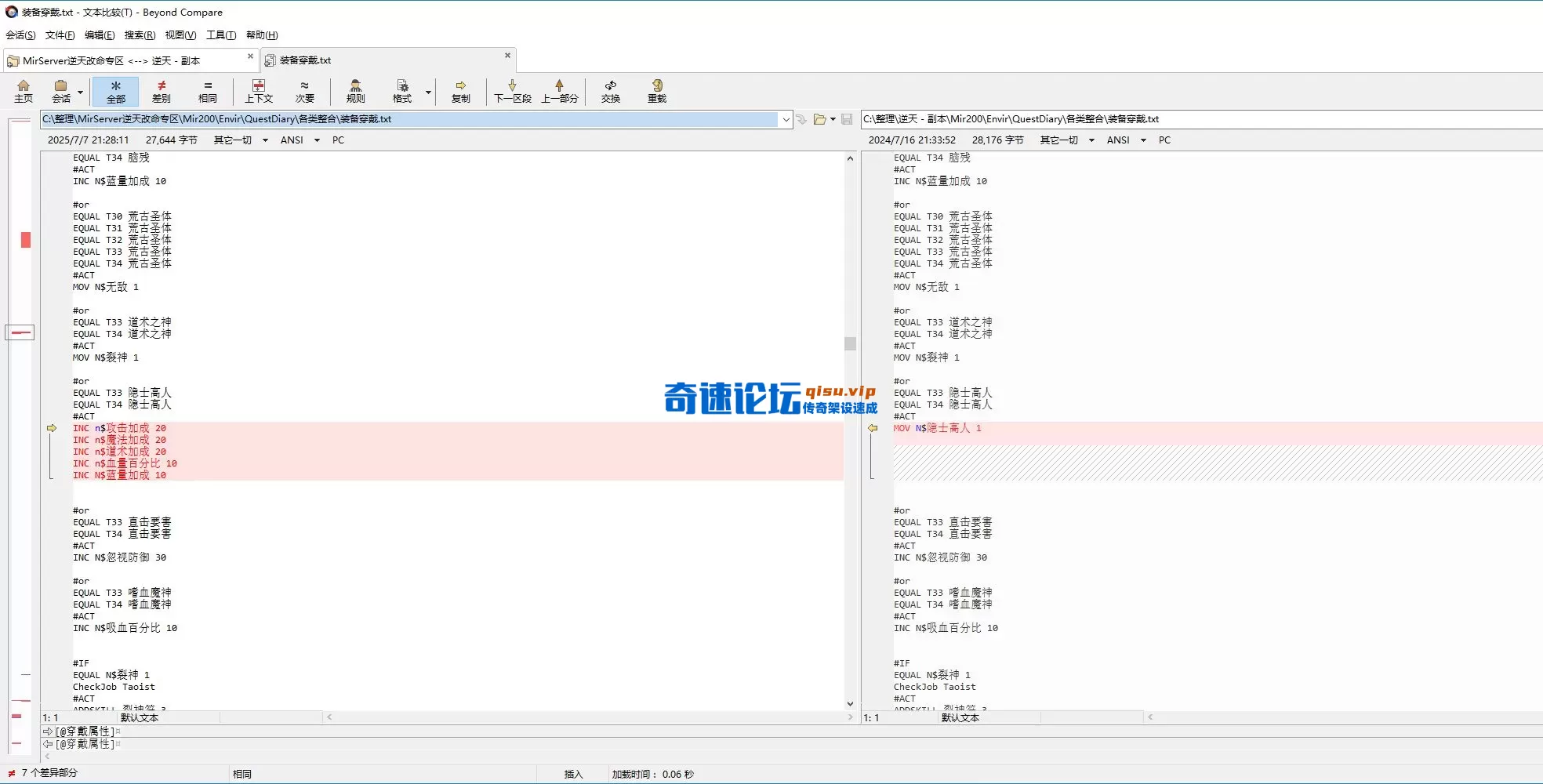
Task: Expand the 格式 (Format) dropdown arrow
Action: point(428,92)
